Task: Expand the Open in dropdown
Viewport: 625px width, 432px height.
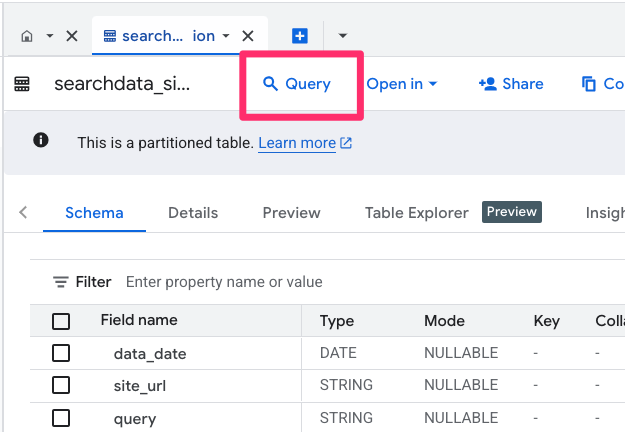Action: pyautogui.click(x=402, y=84)
